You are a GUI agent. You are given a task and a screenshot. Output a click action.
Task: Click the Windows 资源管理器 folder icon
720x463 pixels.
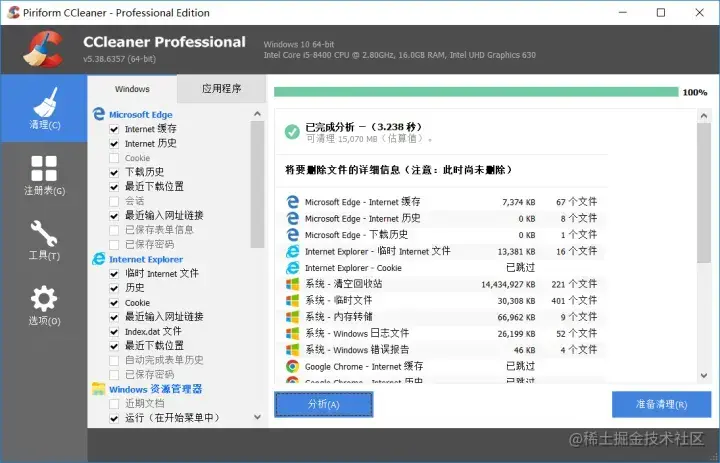pyautogui.click(x=99, y=389)
